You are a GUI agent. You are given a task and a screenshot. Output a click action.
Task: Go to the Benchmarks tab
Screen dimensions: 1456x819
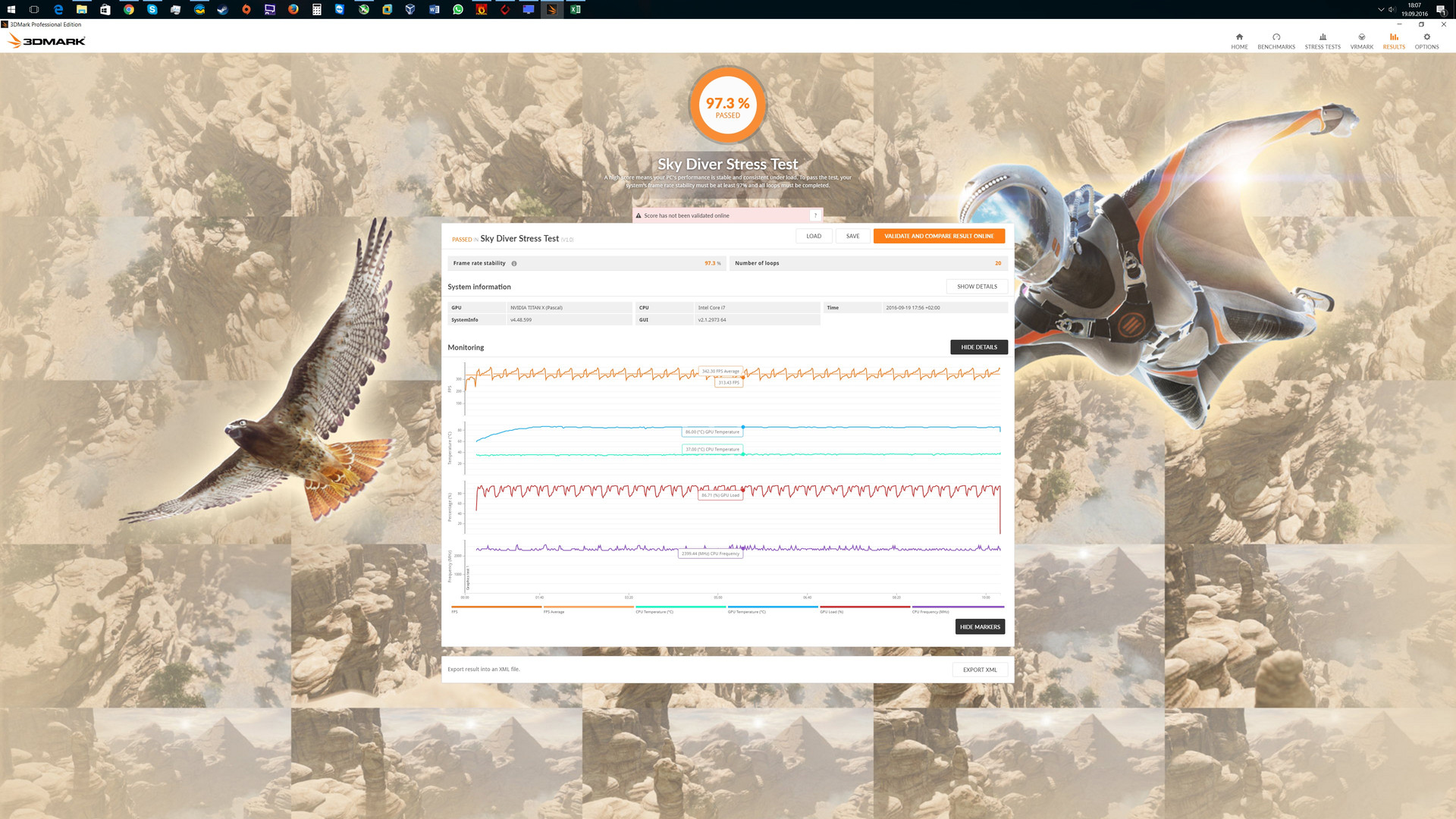point(1276,41)
